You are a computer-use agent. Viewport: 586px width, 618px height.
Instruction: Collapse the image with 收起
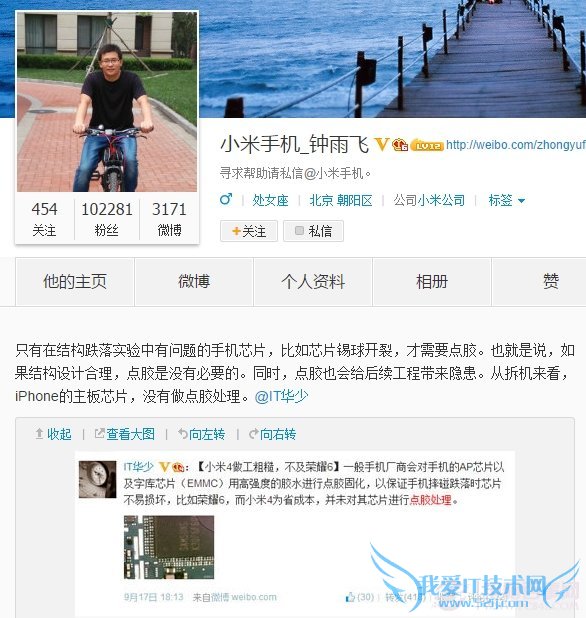pos(54,434)
